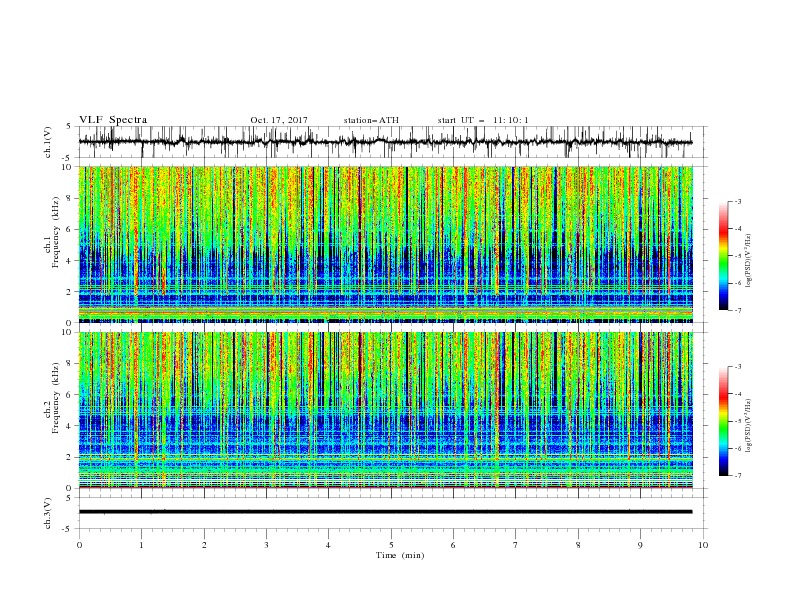The height and width of the screenshot is (612, 792).
Task: Click the "1" tick on the time axis
Action: [141, 545]
